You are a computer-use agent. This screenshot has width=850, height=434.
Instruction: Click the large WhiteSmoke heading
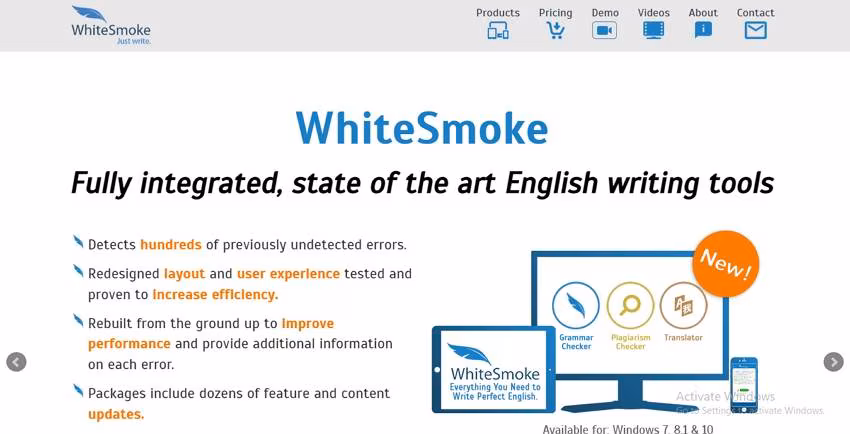pyautogui.click(x=422, y=128)
